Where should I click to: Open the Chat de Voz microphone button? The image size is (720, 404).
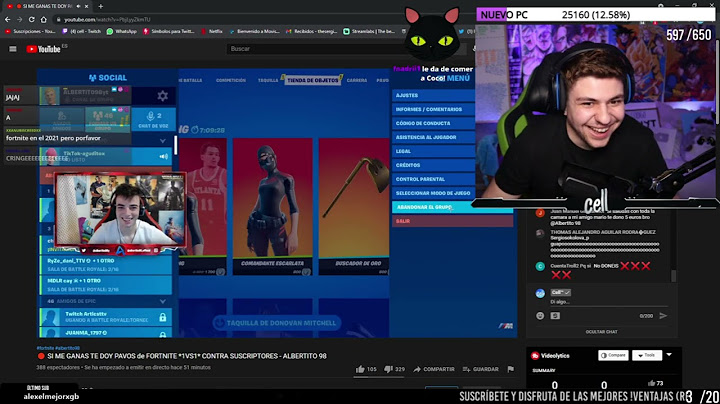tap(153, 119)
